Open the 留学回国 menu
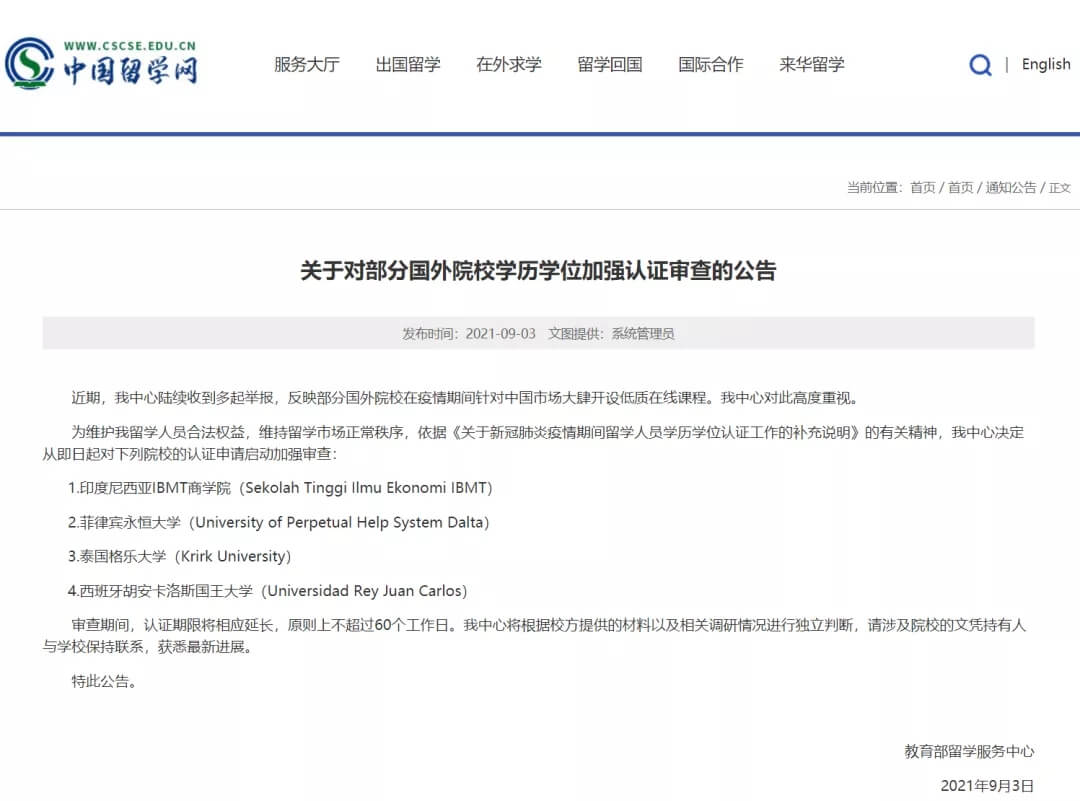 coord(610,64)
